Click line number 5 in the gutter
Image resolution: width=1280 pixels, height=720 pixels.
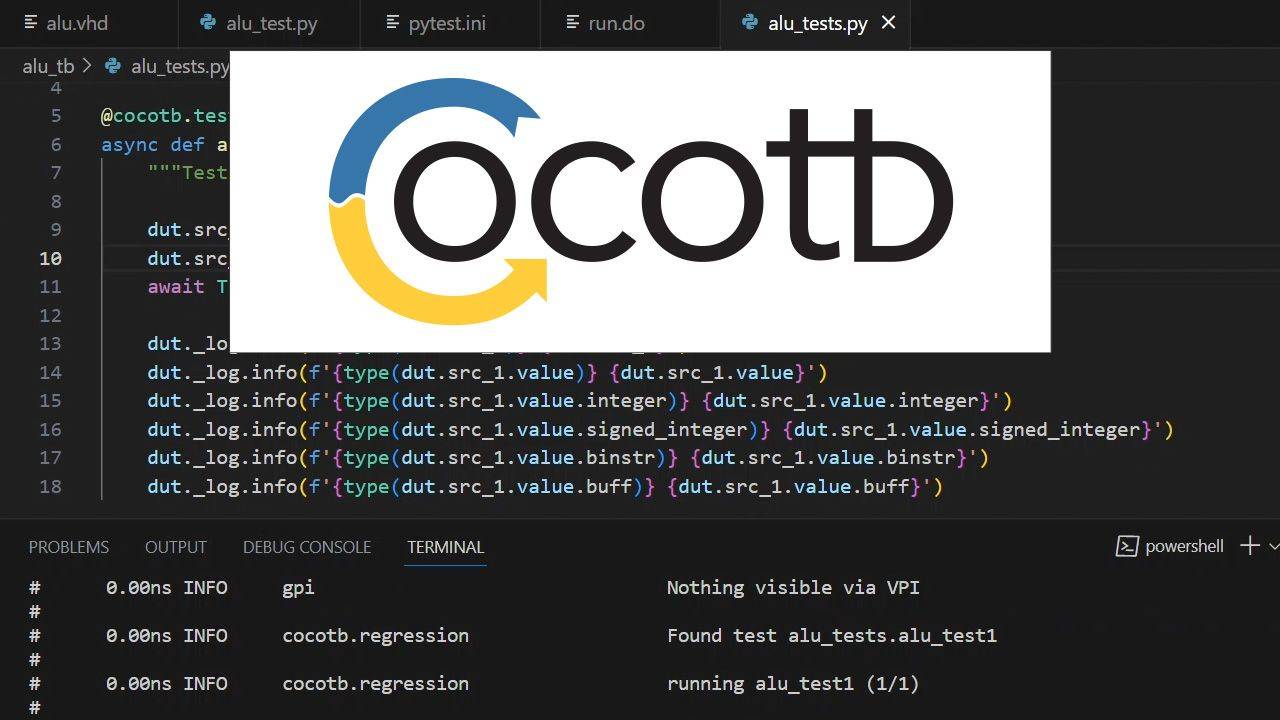coord(56,116)
